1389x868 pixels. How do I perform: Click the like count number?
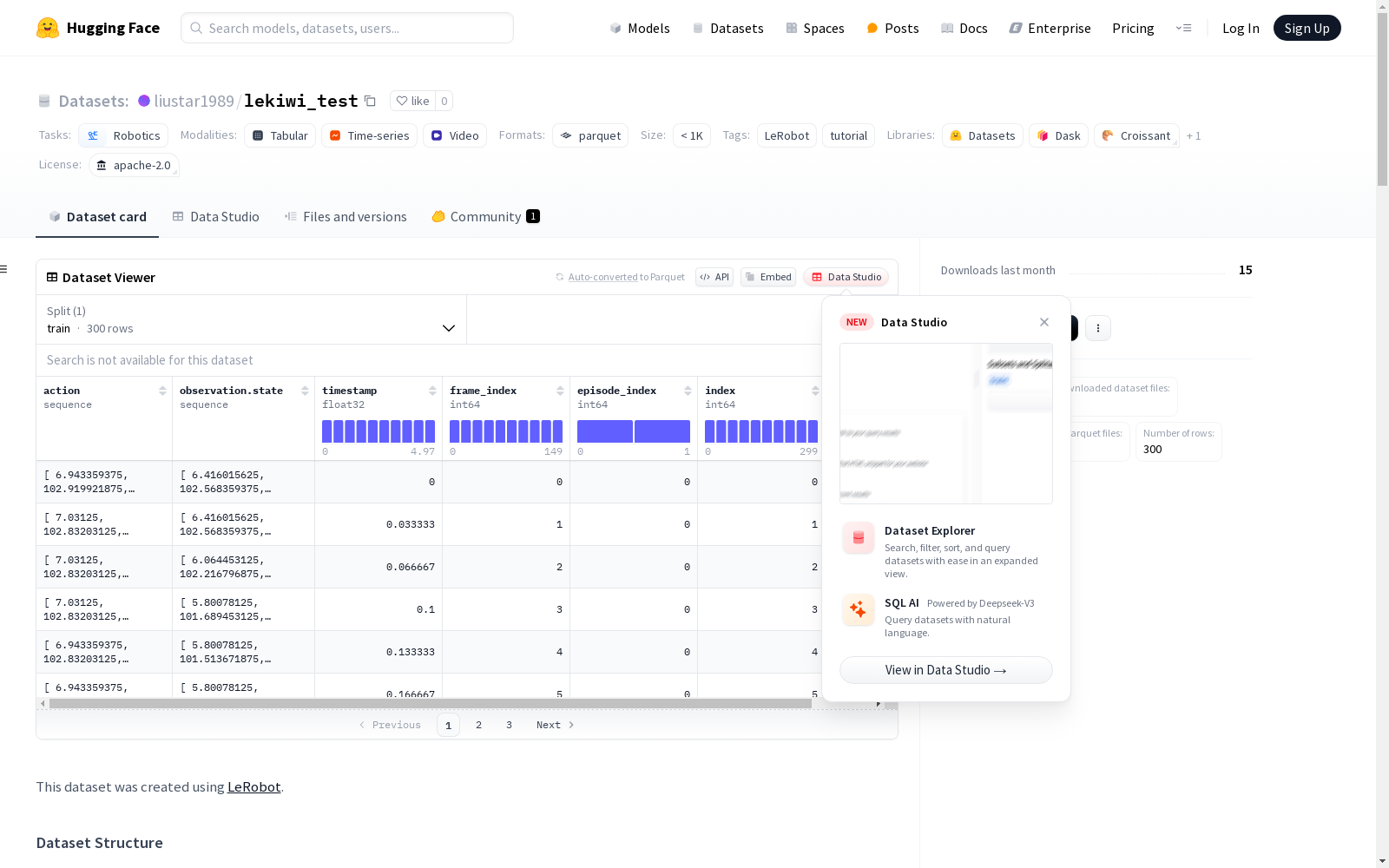click(444, 101)
